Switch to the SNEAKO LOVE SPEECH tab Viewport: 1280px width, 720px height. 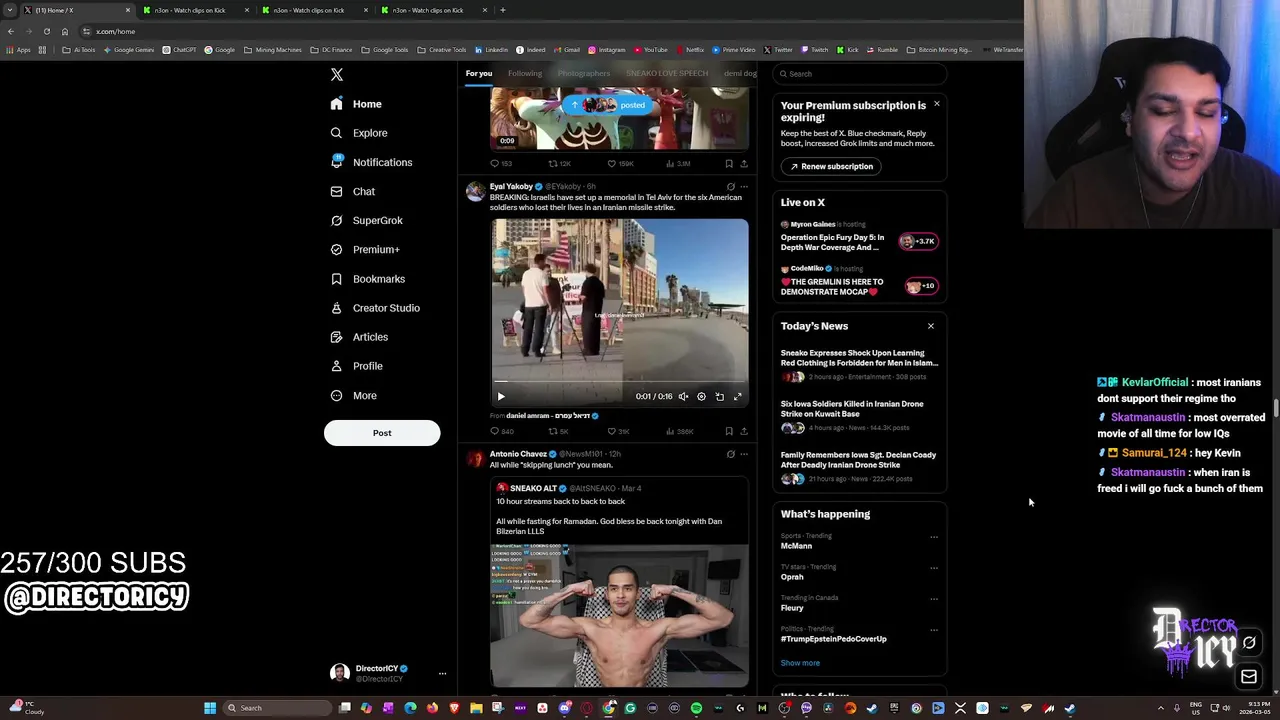pos(667,73)
